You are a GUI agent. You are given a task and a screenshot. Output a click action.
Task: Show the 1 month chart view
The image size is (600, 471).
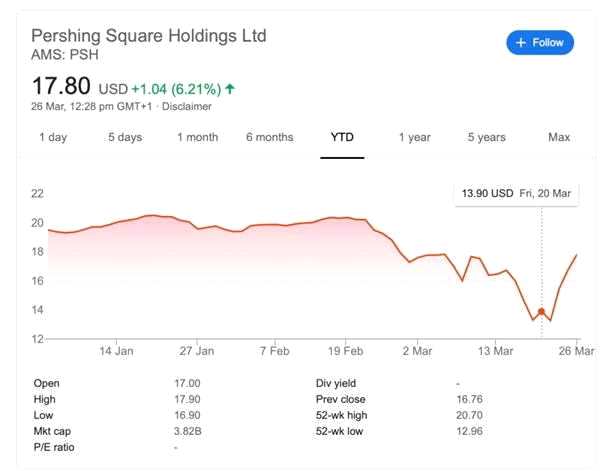point(197,137)
